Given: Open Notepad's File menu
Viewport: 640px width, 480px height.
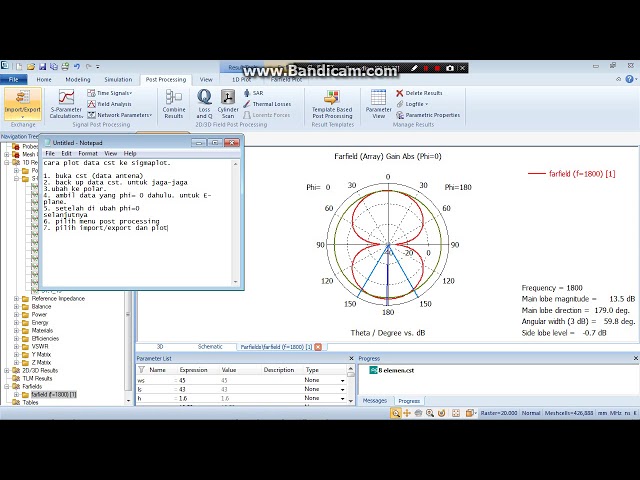Looking at the screenshot, I should coord(50,153).
